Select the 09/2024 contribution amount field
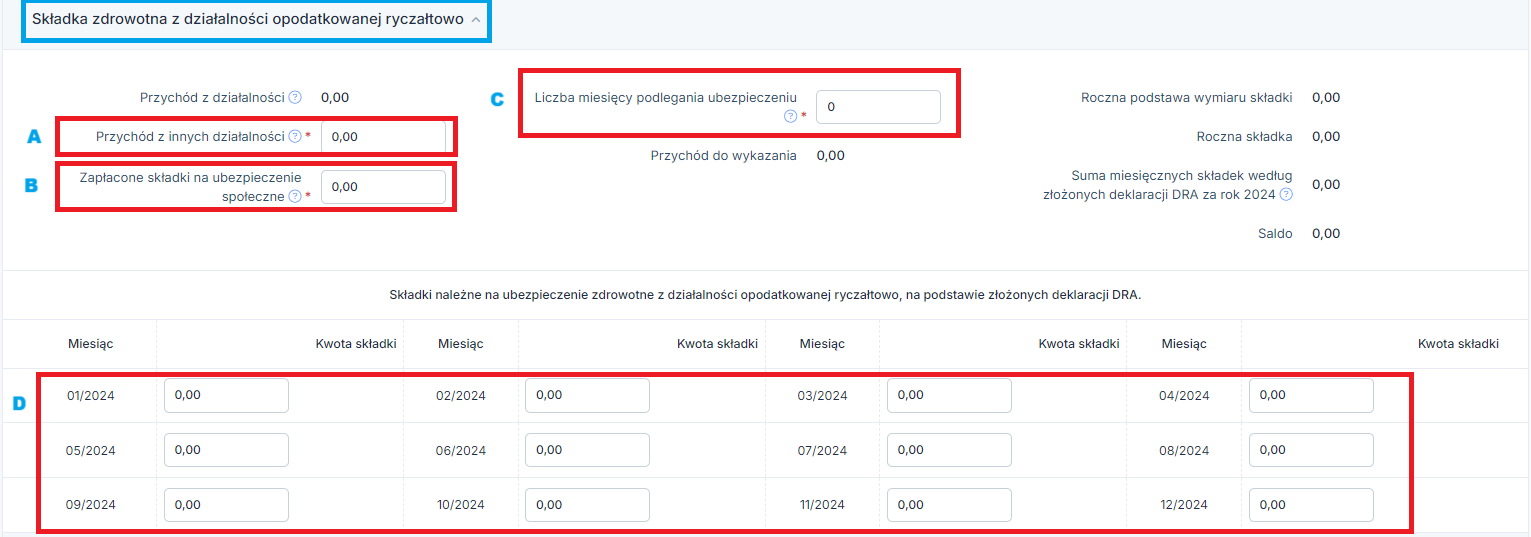Viewport: 1531px width, 537px height. [226, 505]
